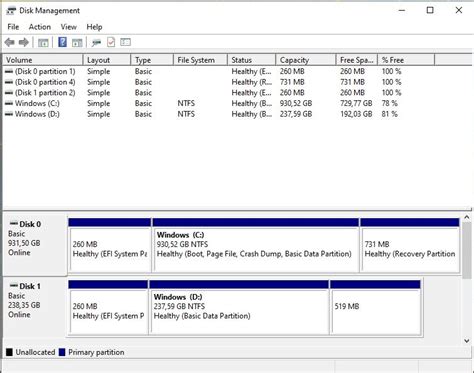This screenshot has height=373, width=474.
Task: Maximize the Disk Management window
Action: pyautogui.click(x=430, y=10)
